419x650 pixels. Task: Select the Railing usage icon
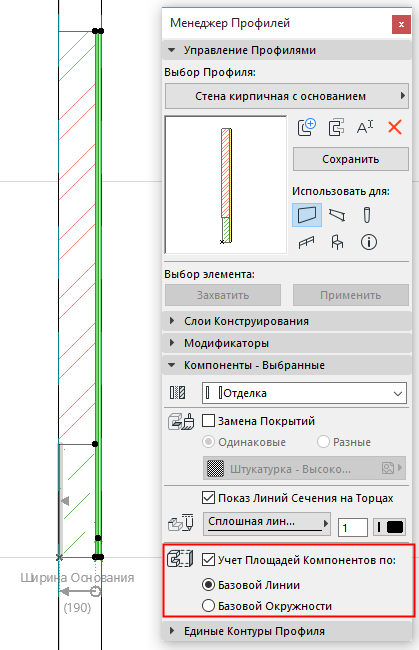(x=307, y=242)
